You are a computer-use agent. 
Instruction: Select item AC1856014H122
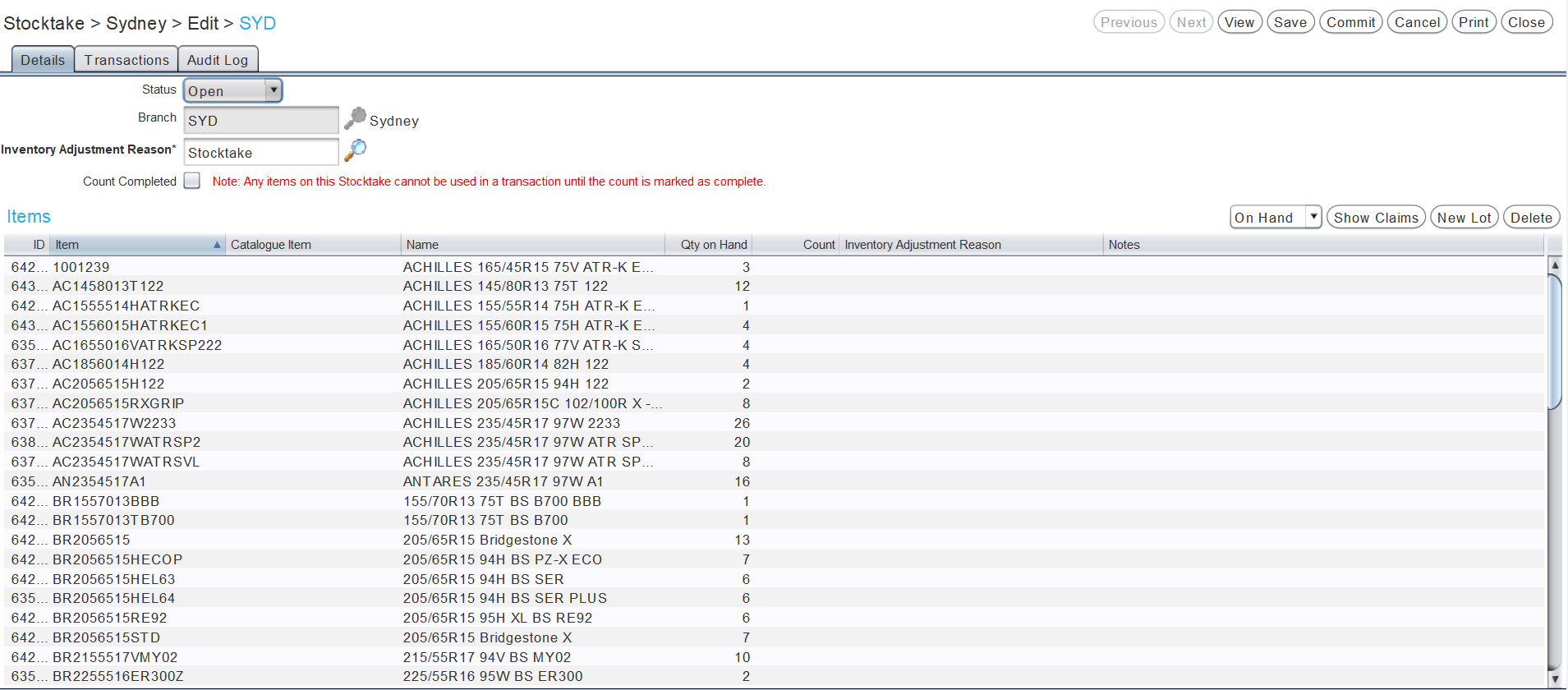pos(775,364)
